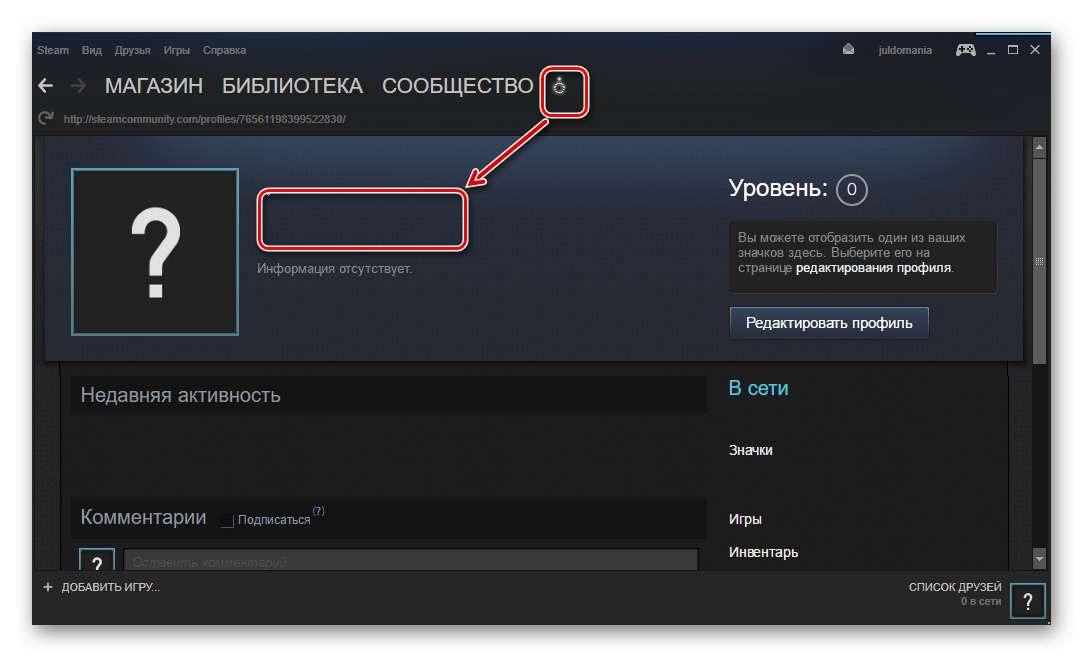This screenshot has height=657, width=1083.
Task: Click the Уровень label
Action: click(x=778, y=188)
